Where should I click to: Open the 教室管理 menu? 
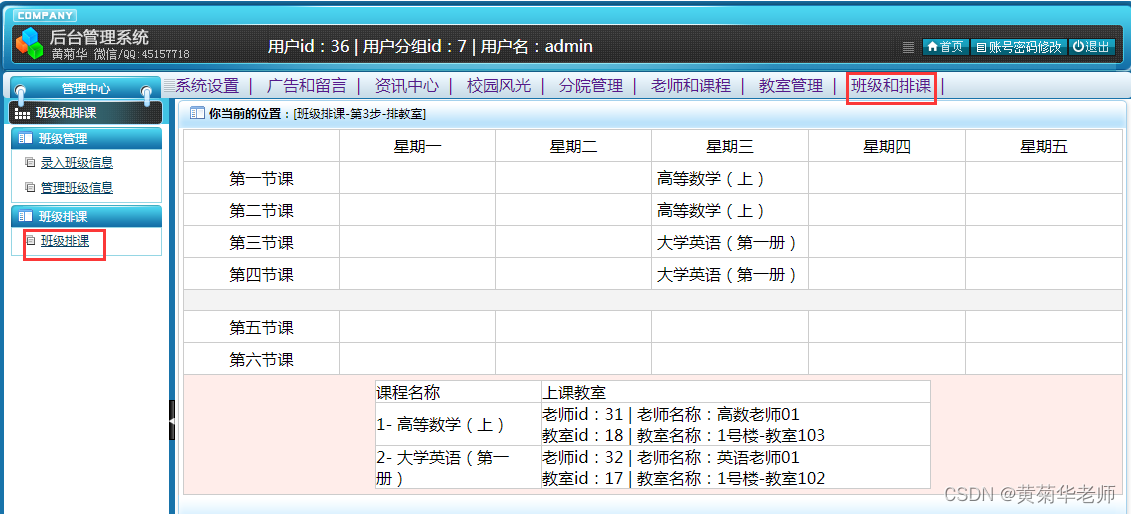[791, 86]
